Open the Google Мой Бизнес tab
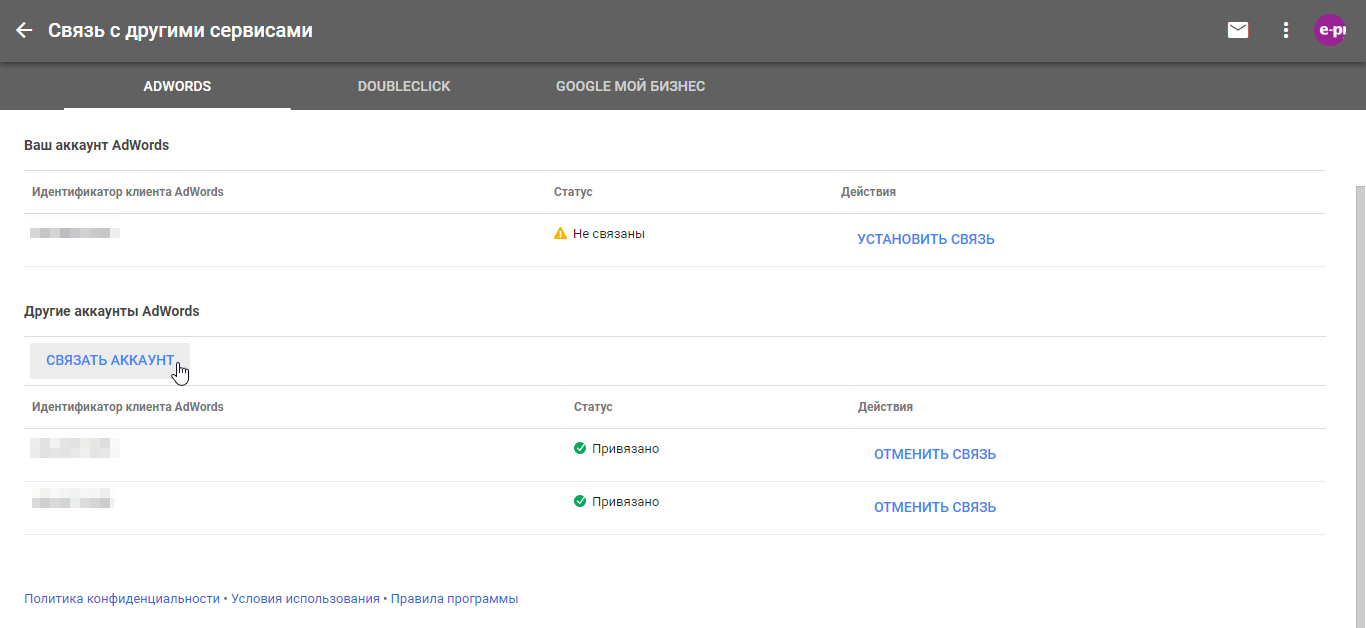 [630, 87]
